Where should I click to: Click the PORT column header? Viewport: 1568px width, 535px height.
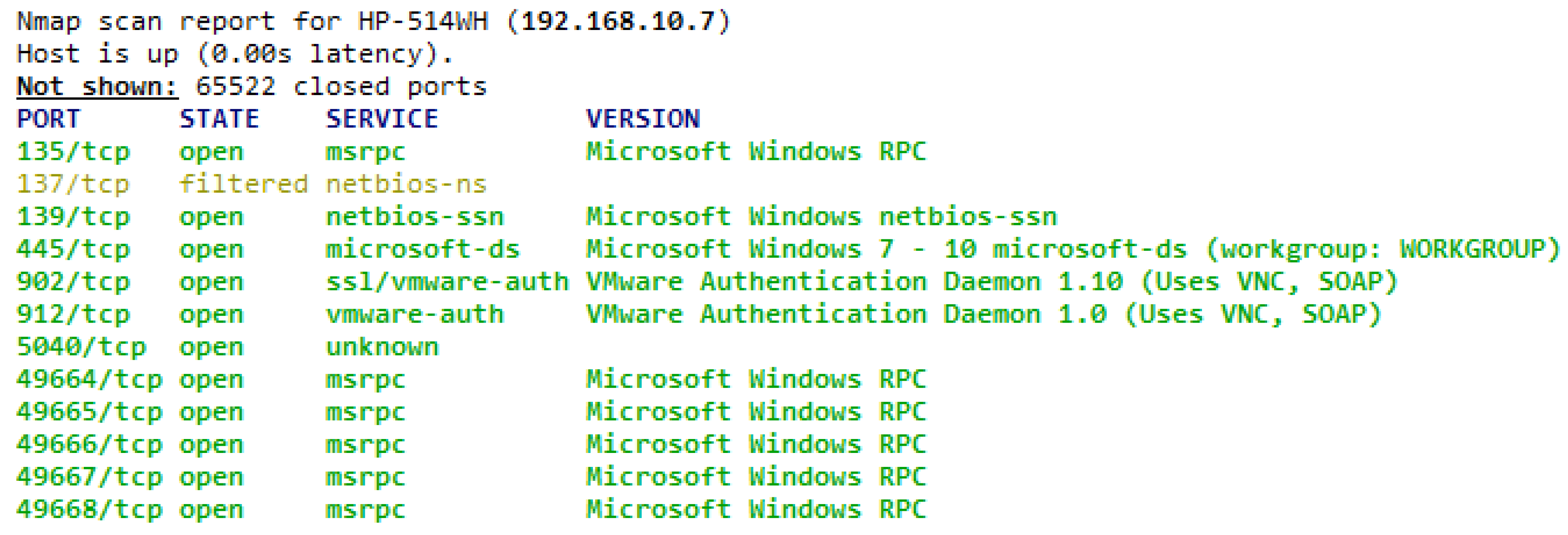[48, 119]
